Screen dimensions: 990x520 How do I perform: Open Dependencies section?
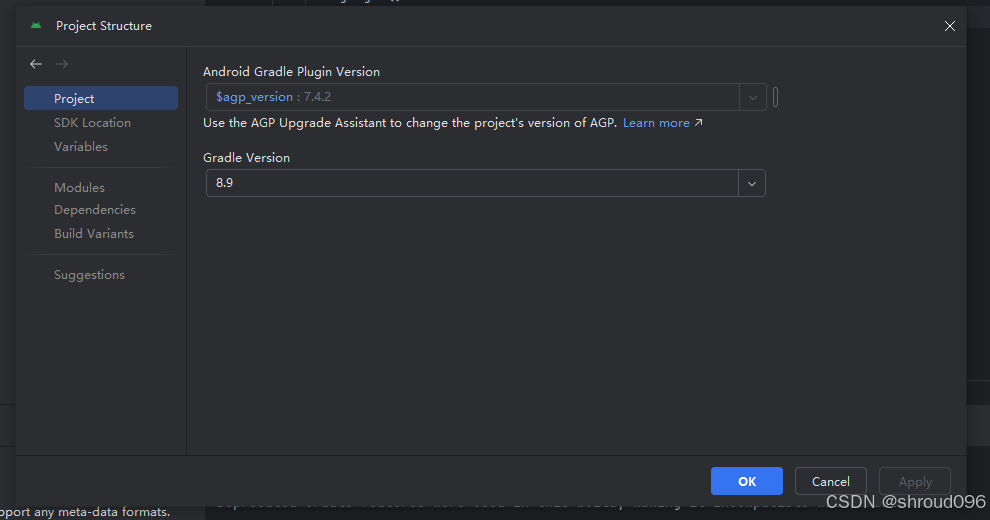coord(95,210)
